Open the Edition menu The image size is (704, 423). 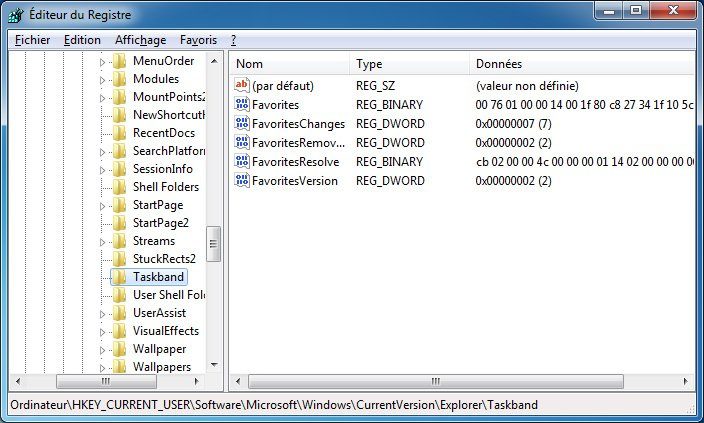(82, 40)
